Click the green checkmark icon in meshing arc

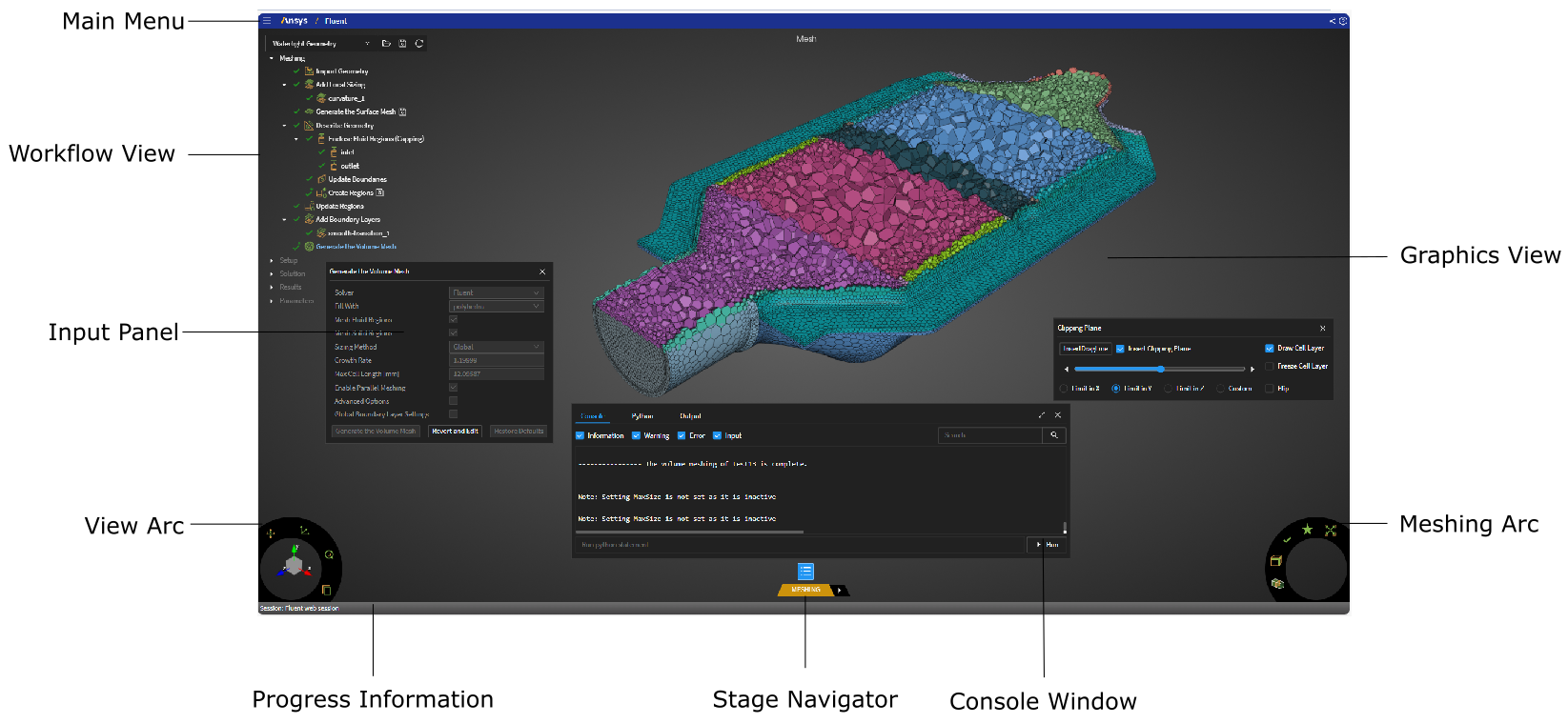click(x=1287, y=540)
